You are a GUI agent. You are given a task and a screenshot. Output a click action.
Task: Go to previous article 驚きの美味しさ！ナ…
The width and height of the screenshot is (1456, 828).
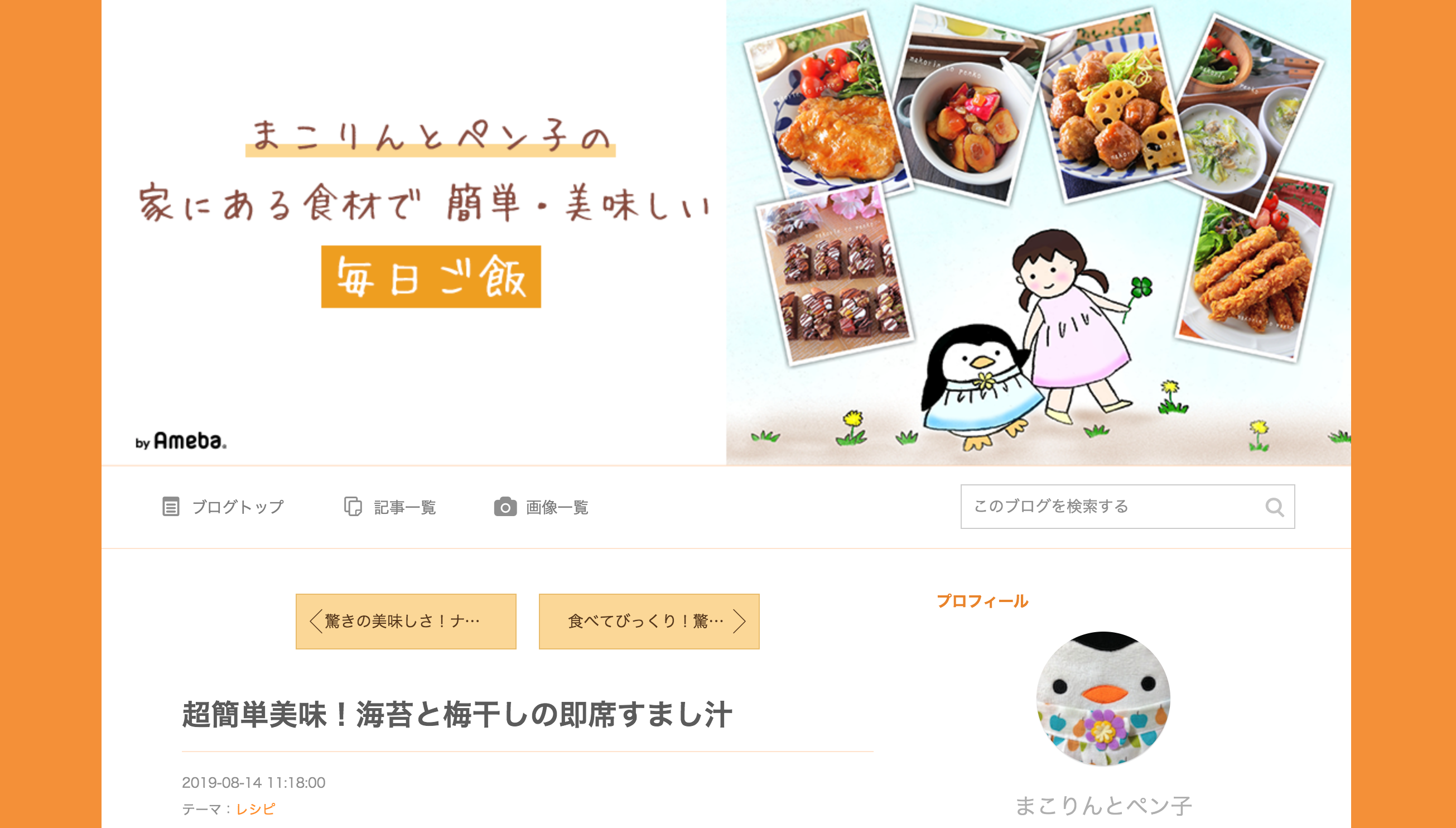(406, 621)
